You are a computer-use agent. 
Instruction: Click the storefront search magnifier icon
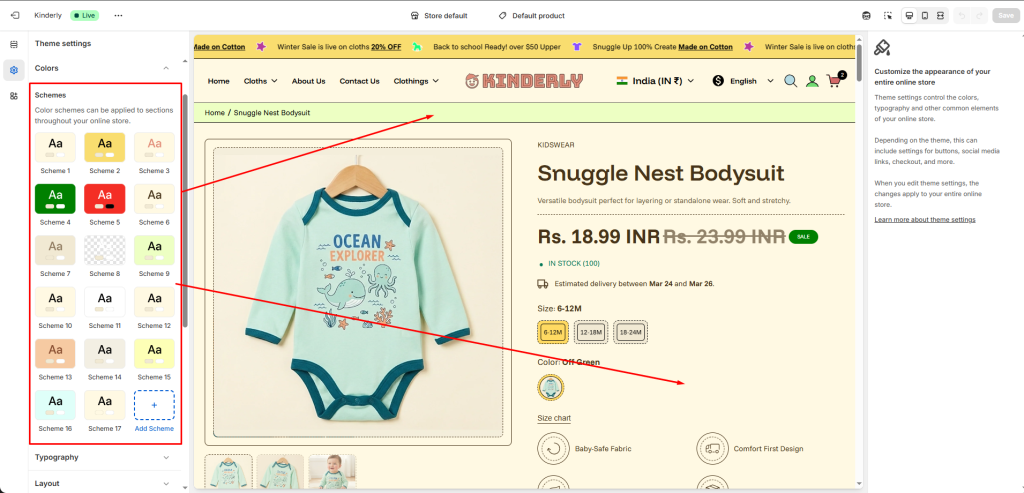[790, 81]
